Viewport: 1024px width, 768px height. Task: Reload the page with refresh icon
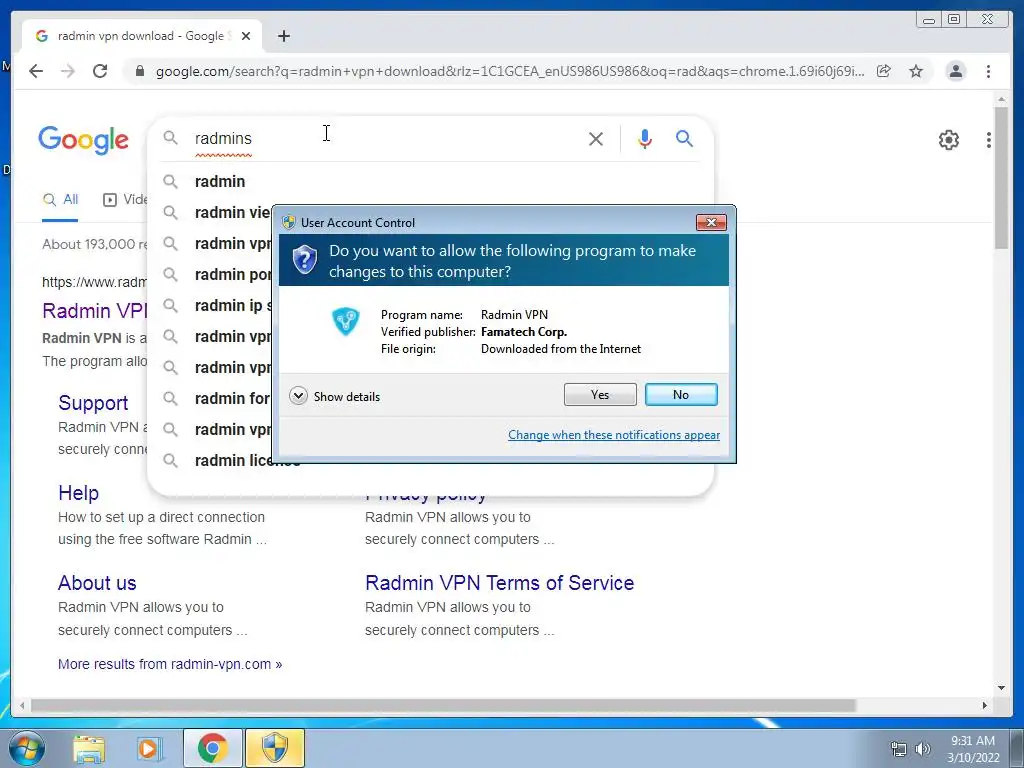pyautogui.click(x=100, y=71)
